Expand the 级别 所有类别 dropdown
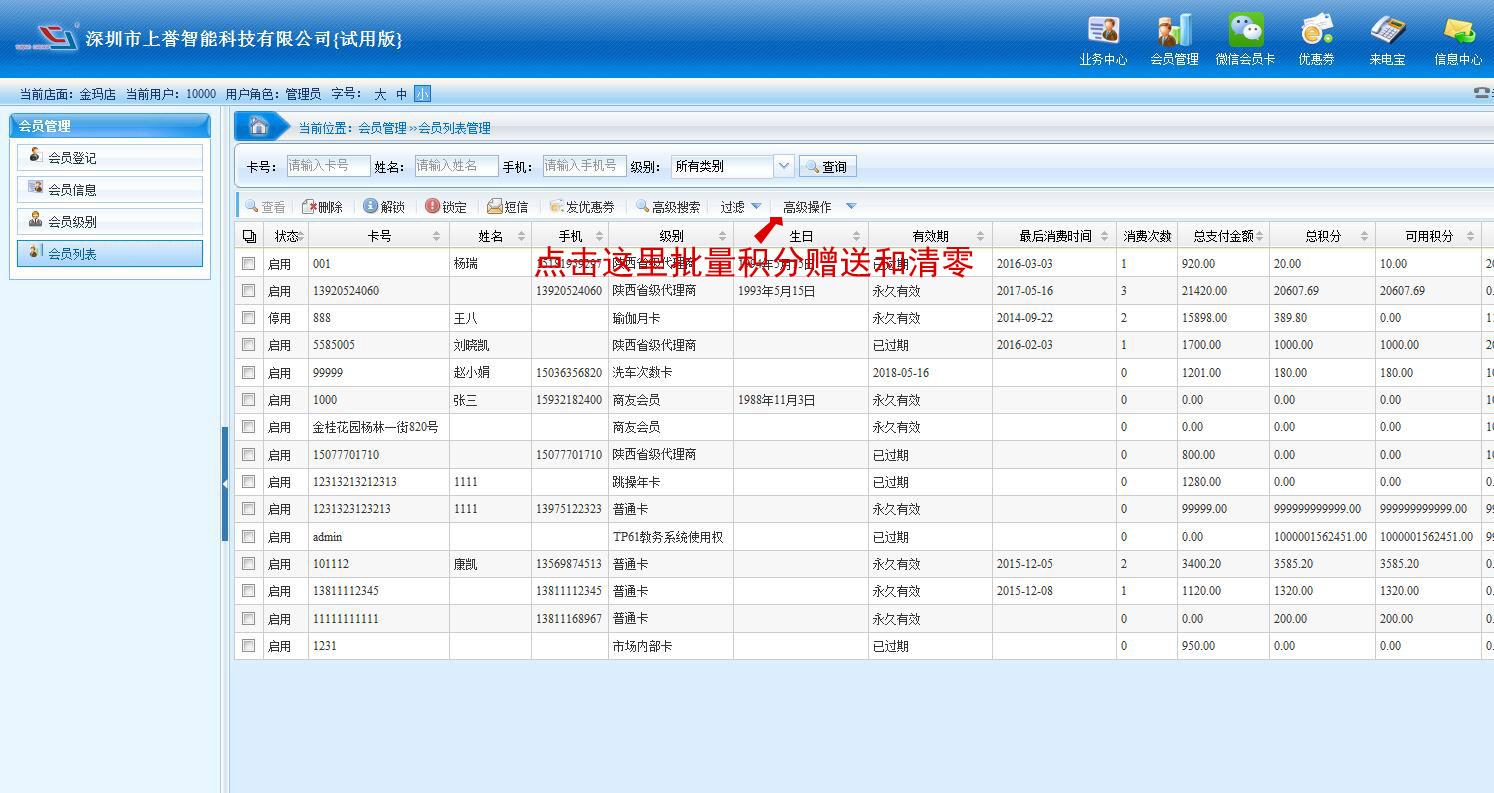Image resolution: width=1494 pixels, height=793 pixels. [x=784, y=166]
